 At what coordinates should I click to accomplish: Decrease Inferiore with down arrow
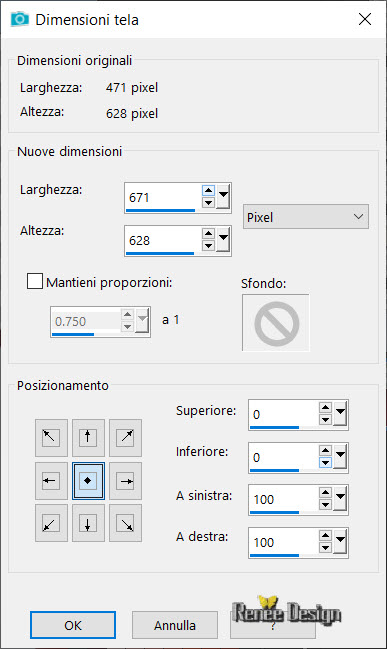(326, 462)
